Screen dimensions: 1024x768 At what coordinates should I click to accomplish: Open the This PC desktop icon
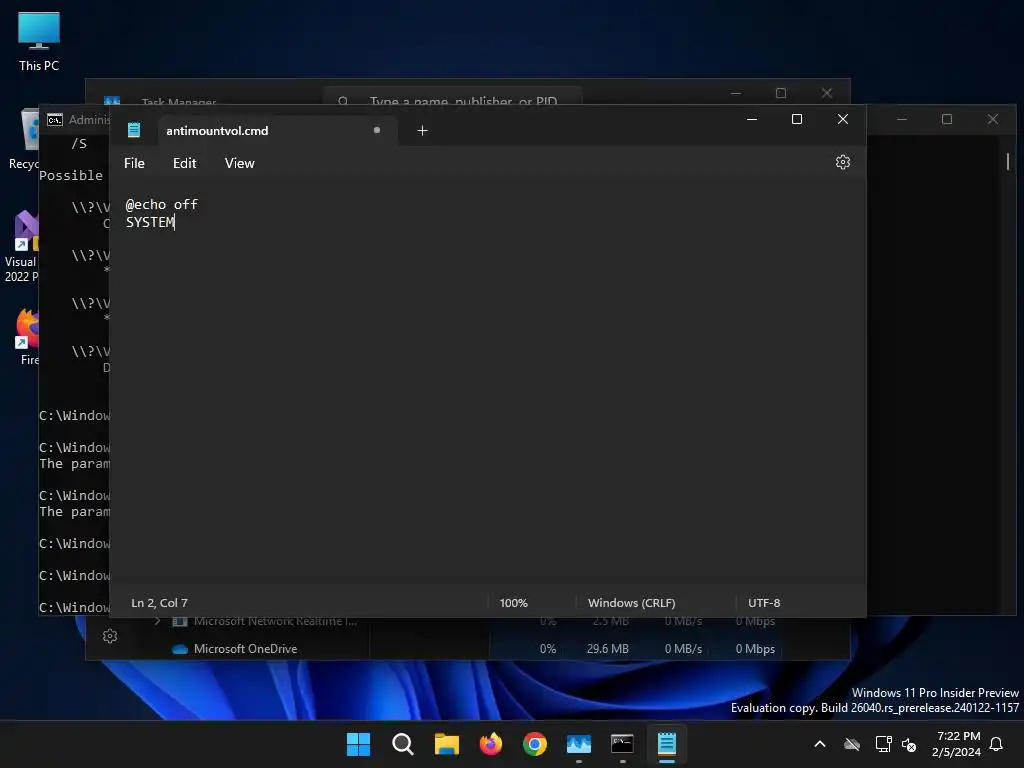pyautogui.click(x=39, y=41)
